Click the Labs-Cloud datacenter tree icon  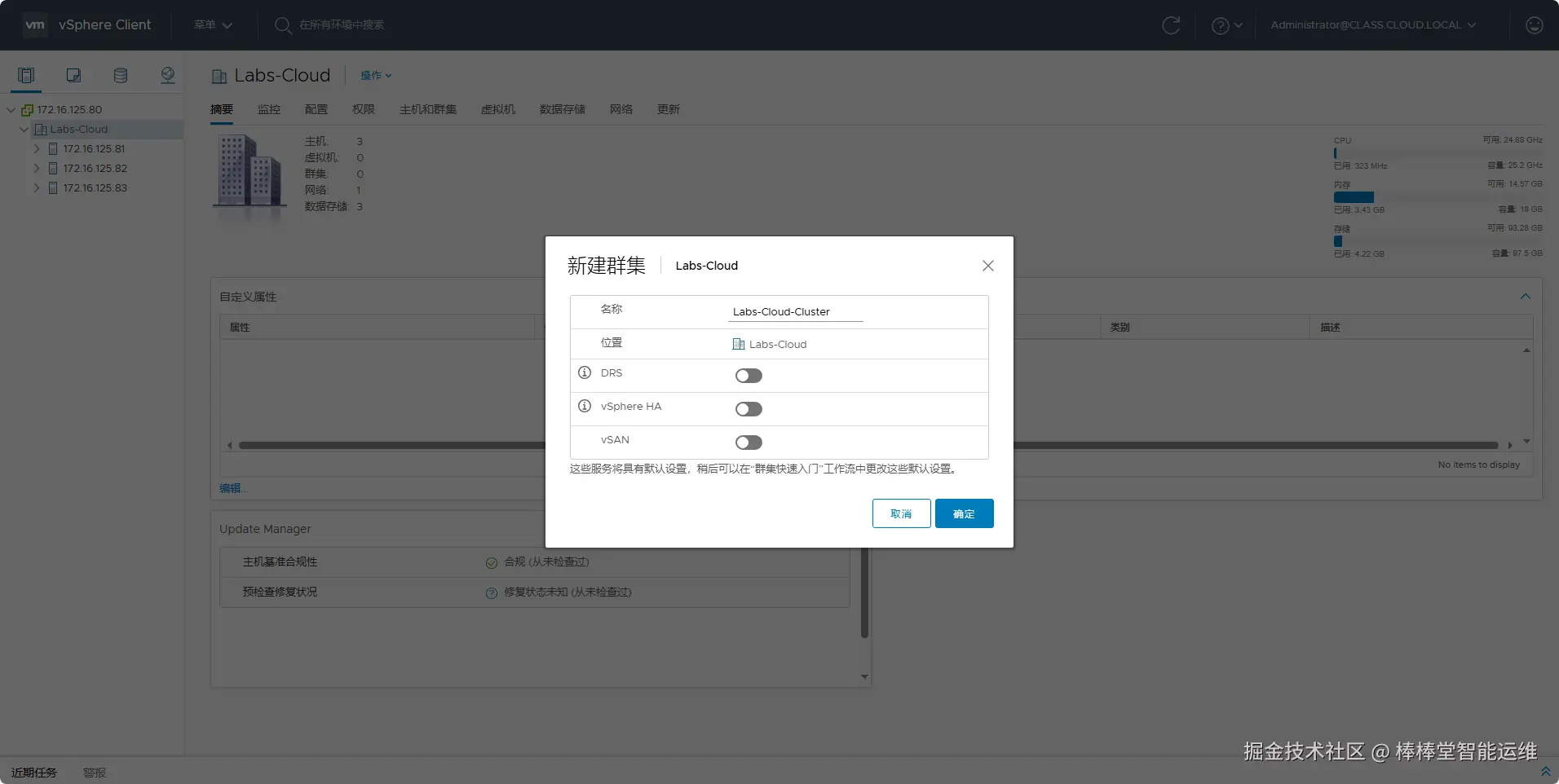(41, 130)
